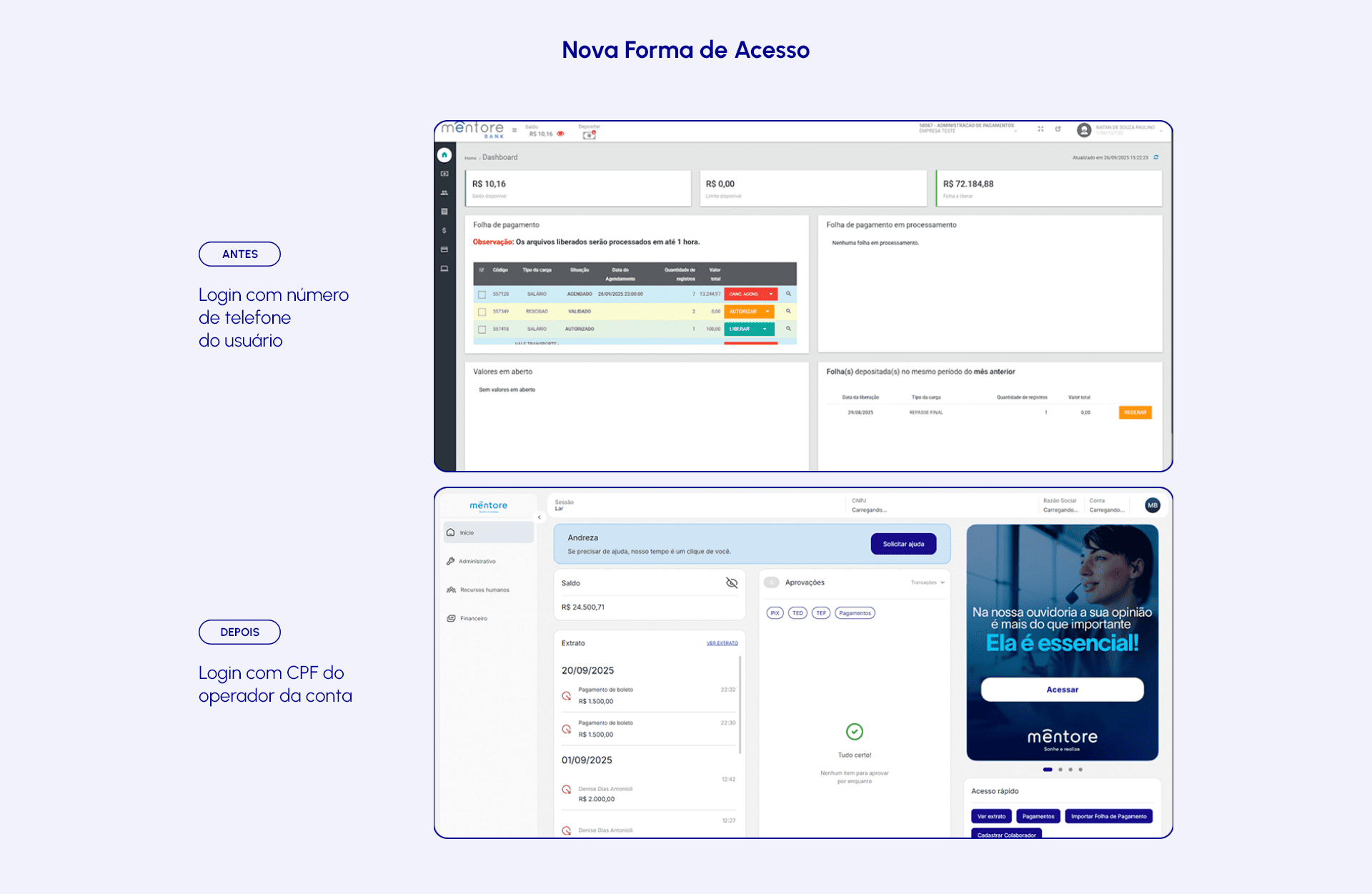The height and width of the screenshot is (894, 1372).
Task: Click the document list icon in old sidebar
Action: [444, 212]
